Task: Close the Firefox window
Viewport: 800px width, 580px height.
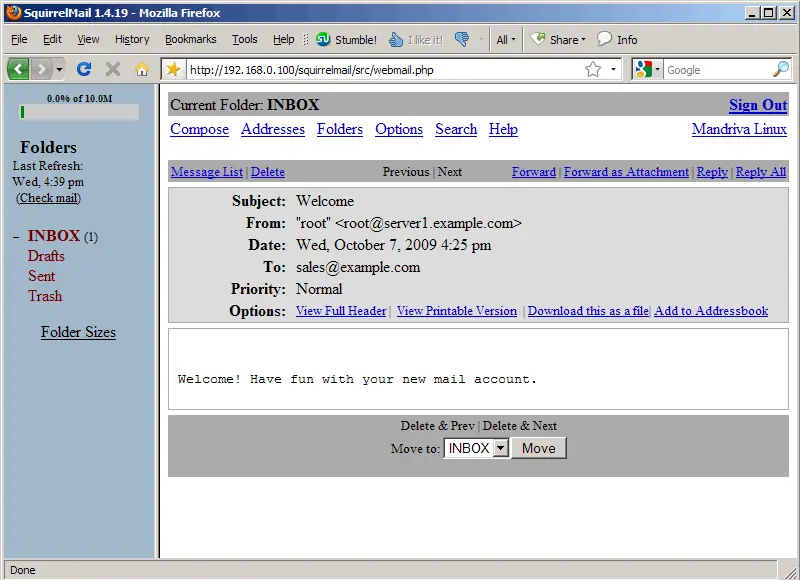Action: coord(788,13)
